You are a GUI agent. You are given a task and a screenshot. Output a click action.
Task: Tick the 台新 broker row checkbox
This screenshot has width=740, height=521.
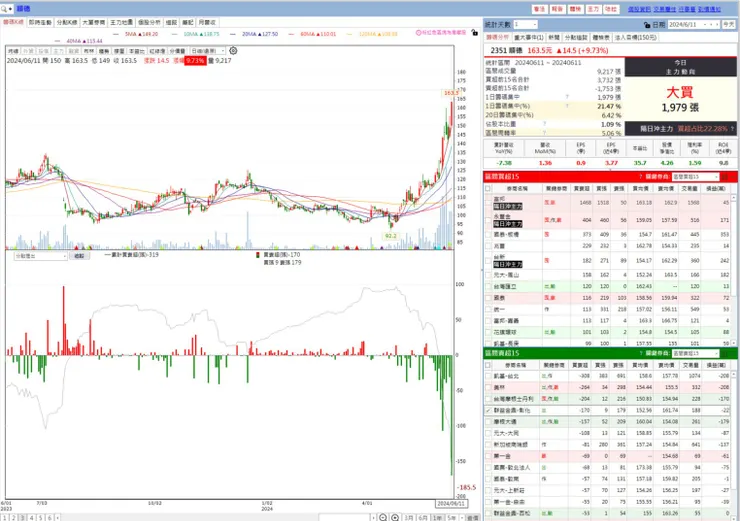[488, 260]
